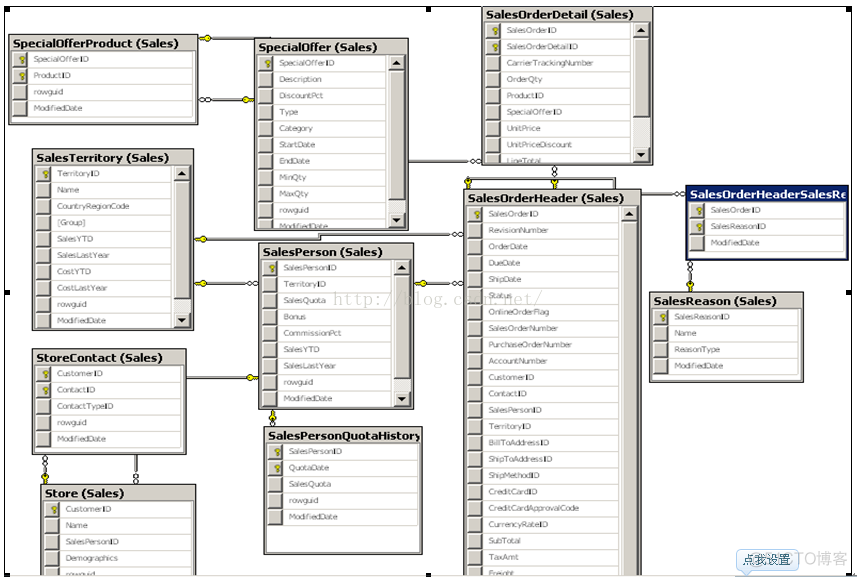Click key icon beside SpecialOfferID in SpecialOfferProduct
Viewport: 857px width, 577px height.
click(21, 59)
